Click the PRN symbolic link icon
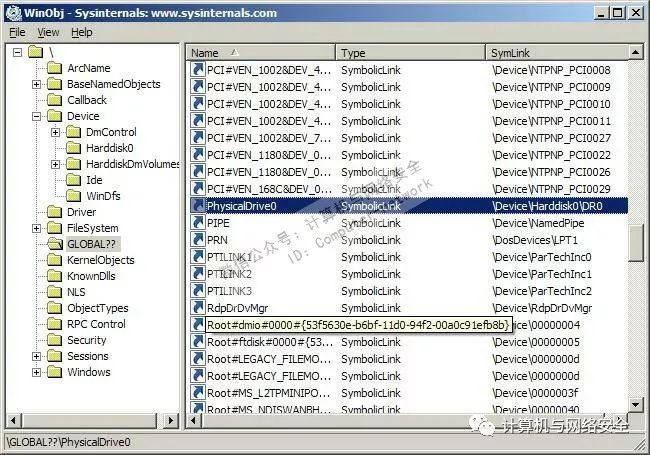Viewport: 650px width, 455px height. tap(198, 240)
